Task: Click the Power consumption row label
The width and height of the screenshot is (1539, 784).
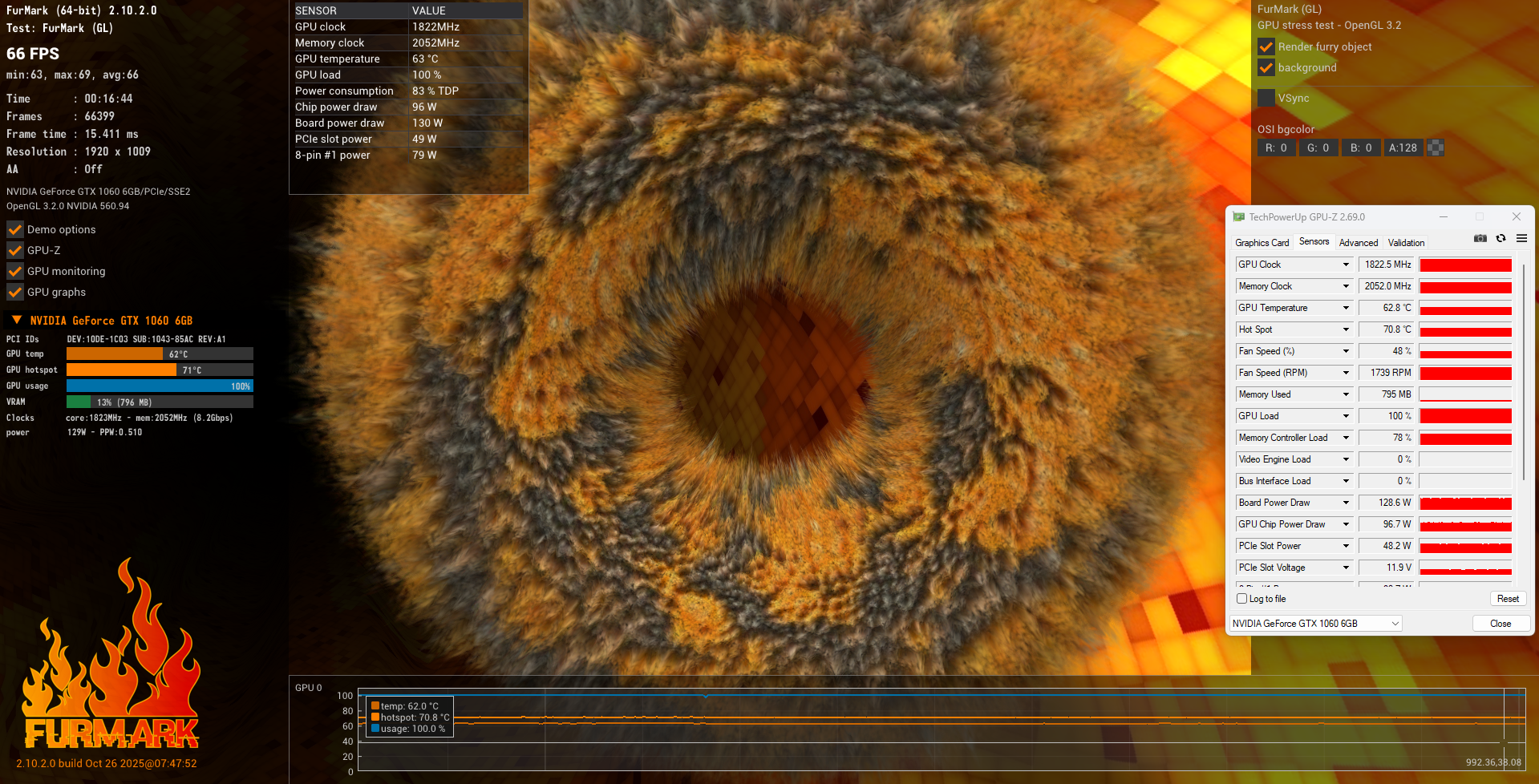Action: coord(344,91)
